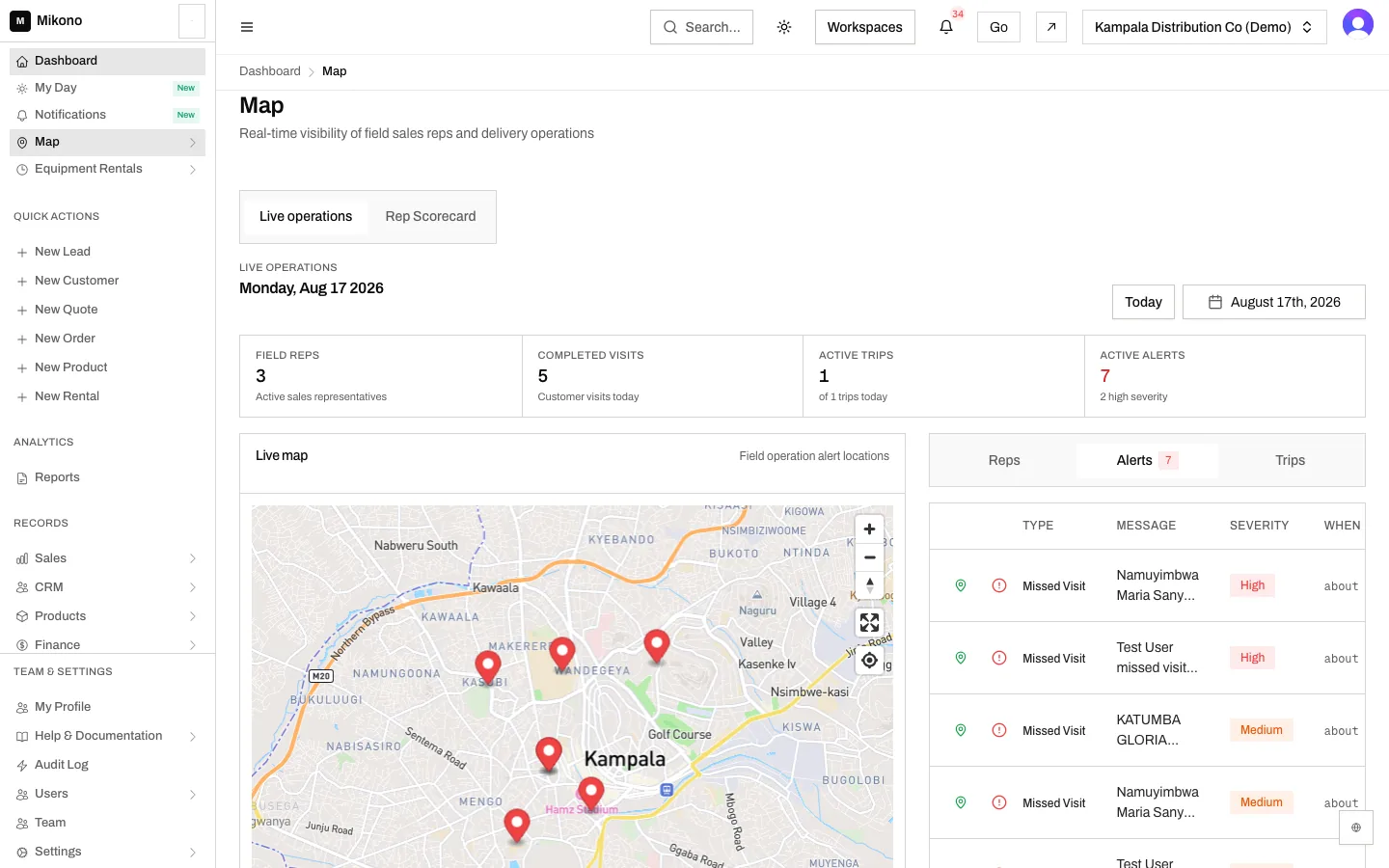Image resolution: width=1389 pixels, height=868 pixels.
Task: Click the New Lead quick action
Action: [x=107, y=252]
